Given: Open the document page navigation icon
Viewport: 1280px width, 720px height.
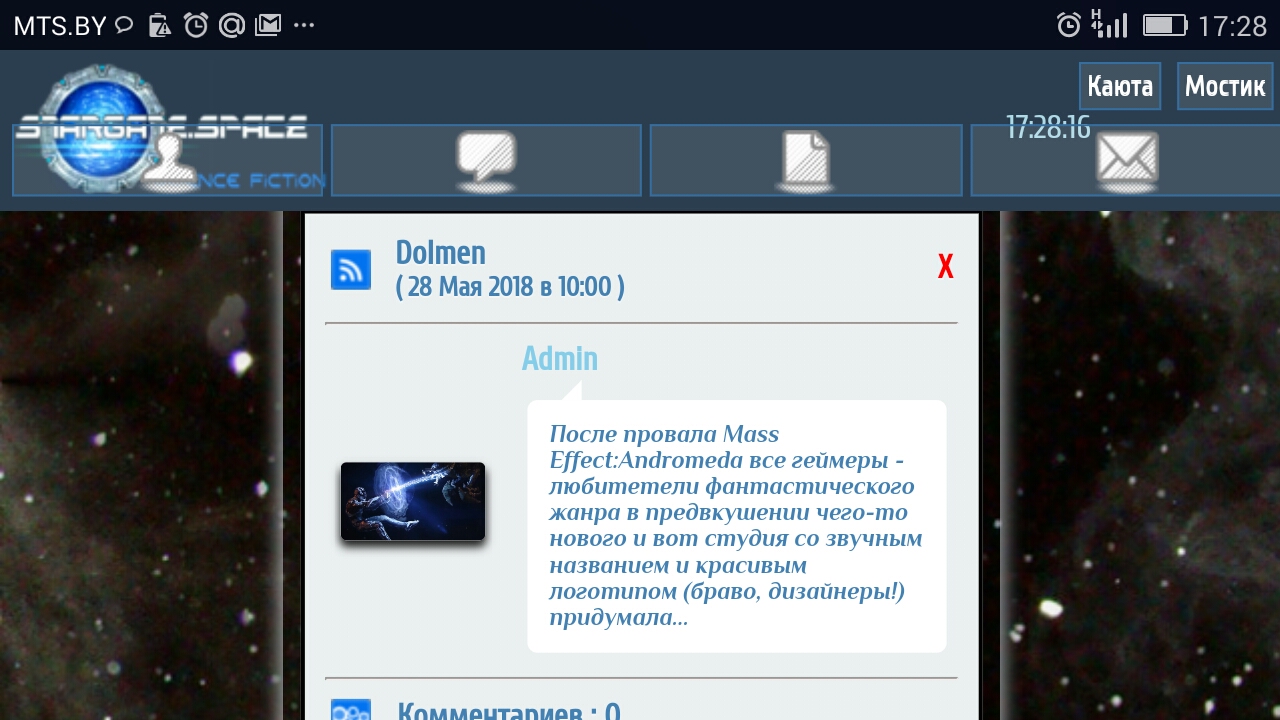Looking at the screenshot, I should pyautogui.click(x=806, y=160).
